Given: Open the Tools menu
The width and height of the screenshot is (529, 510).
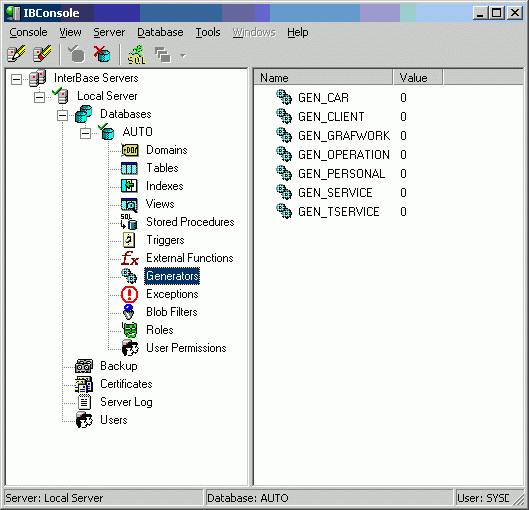Looking at the screenshot, I should pos(208,32).
